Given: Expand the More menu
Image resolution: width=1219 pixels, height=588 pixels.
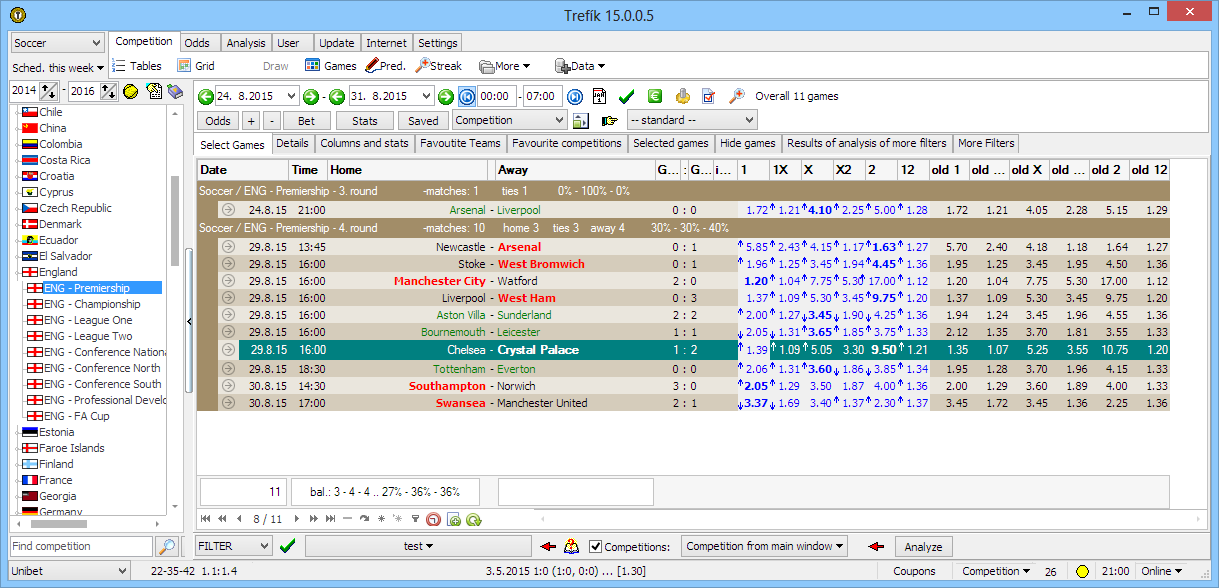Looking at the screenshot, I should coord(504,66).
